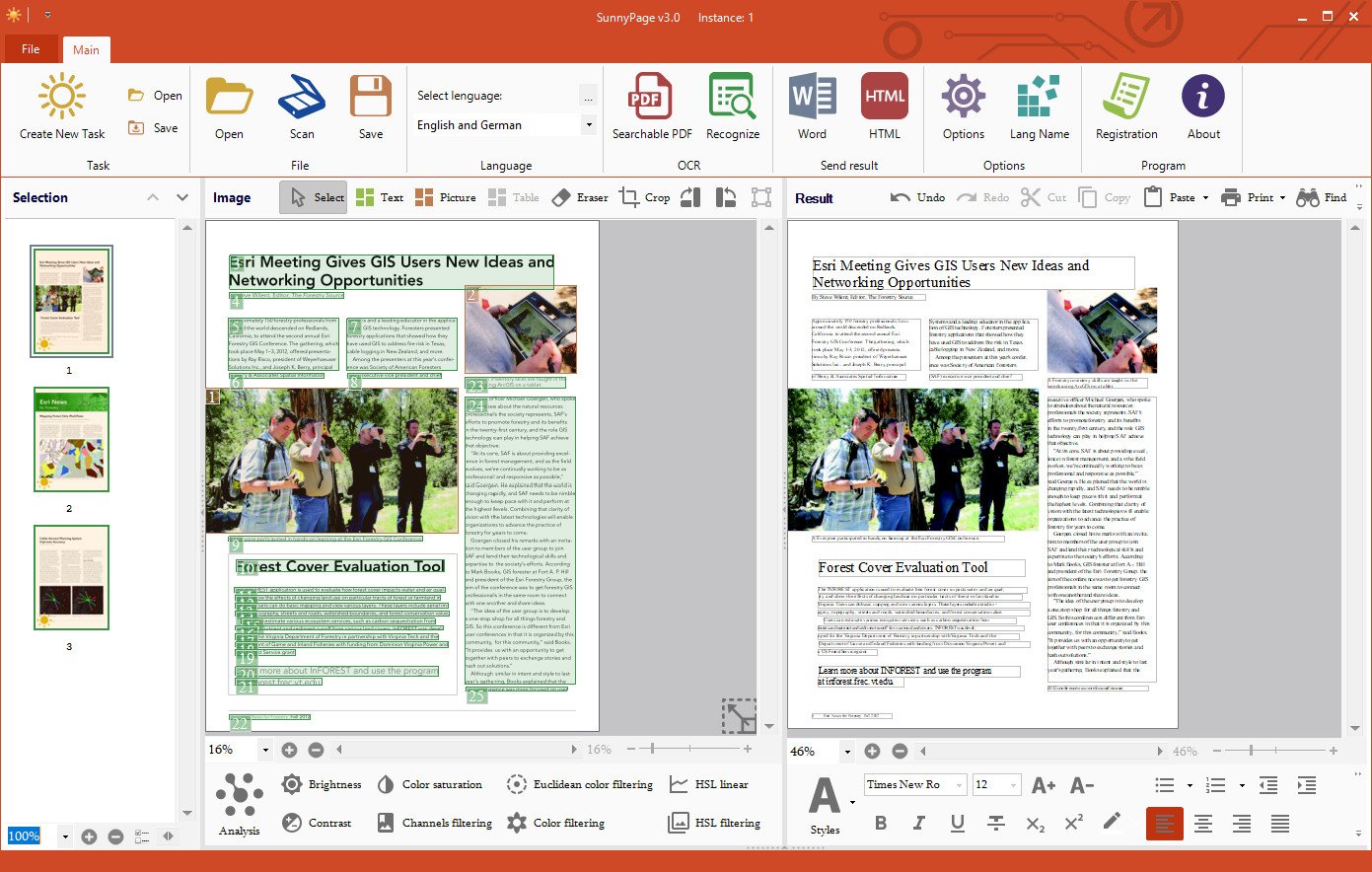Open the text color pencil tool
1372x872 pixels.
pos(1112,822)
